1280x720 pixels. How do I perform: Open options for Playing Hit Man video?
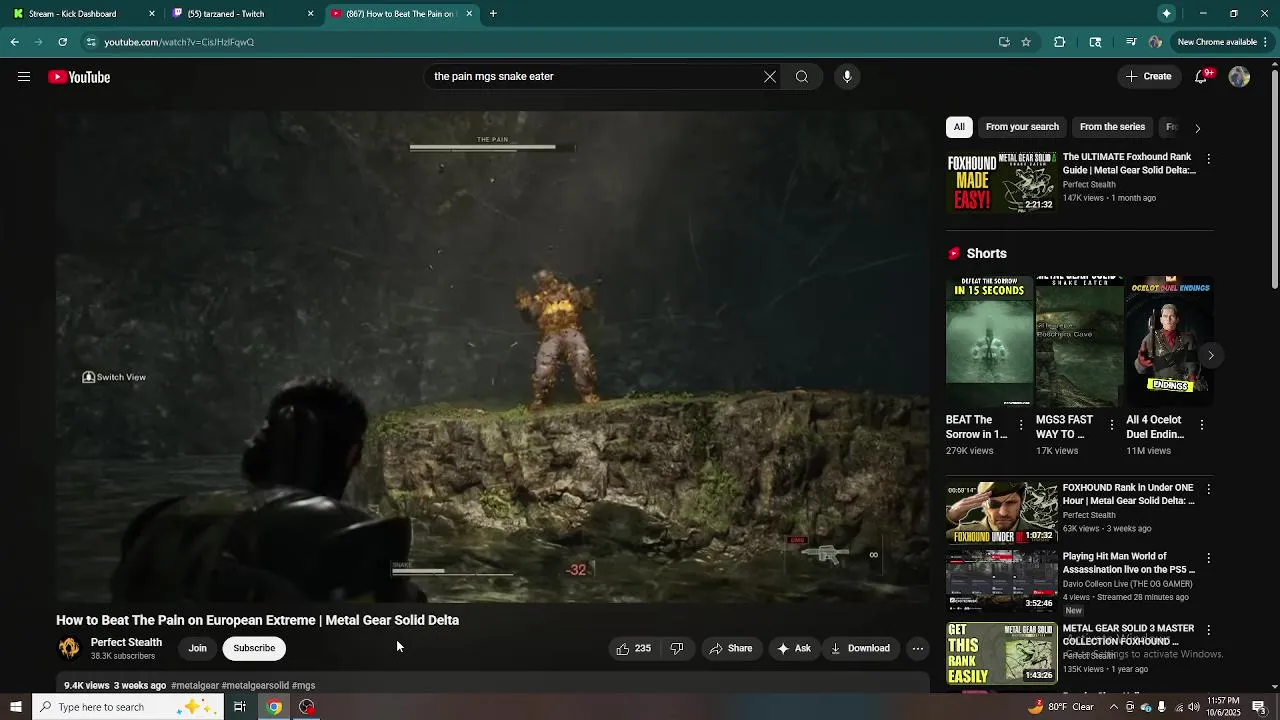point(1208,558)
